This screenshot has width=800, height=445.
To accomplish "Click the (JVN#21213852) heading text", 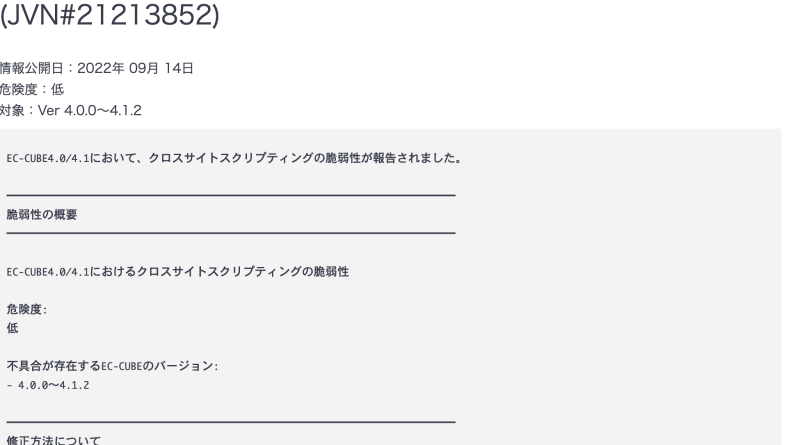I will (109, 15).
